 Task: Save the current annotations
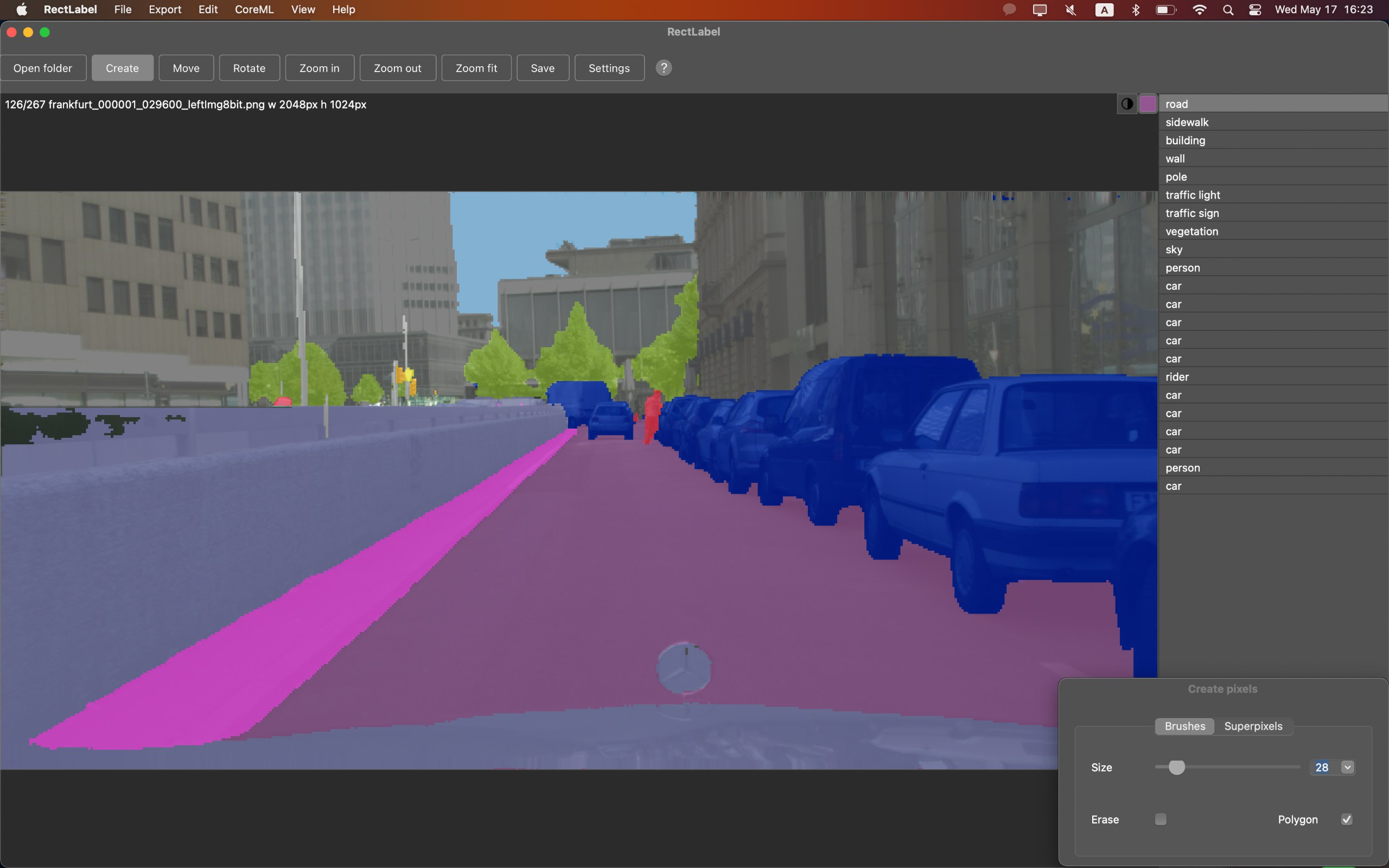pyautogui.click(x=542, y=68)
